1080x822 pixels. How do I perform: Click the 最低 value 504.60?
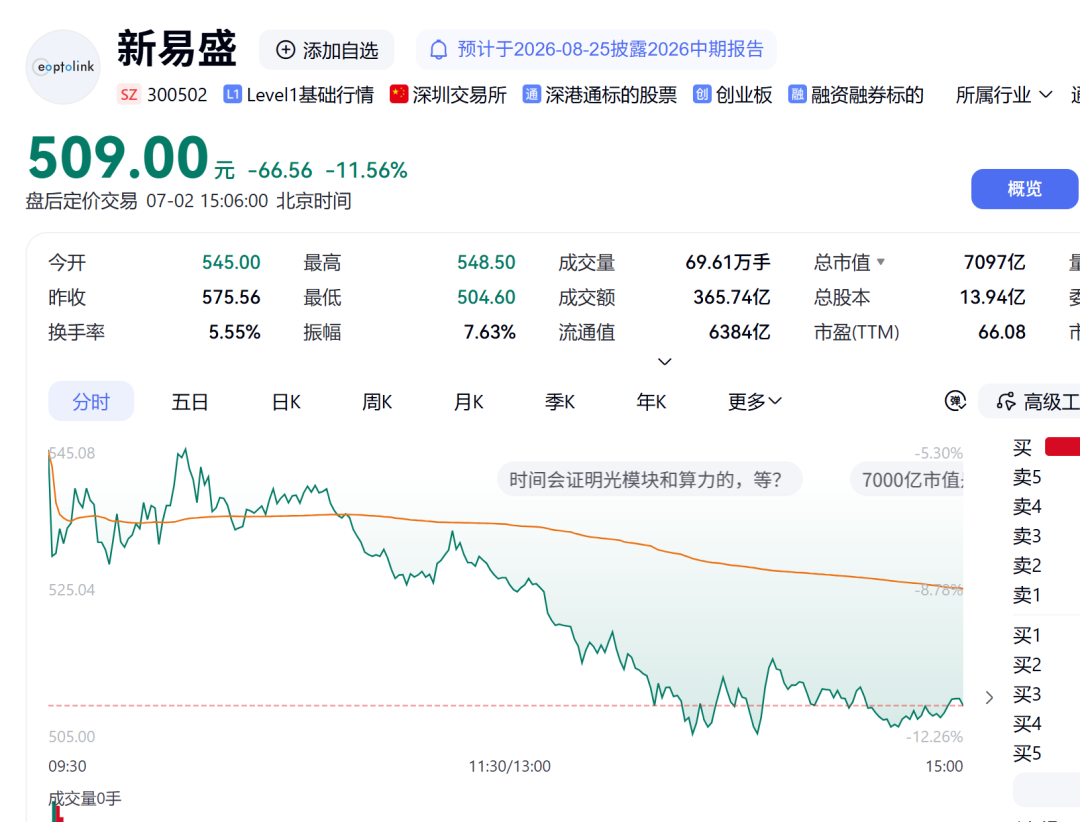pos(486,298)
